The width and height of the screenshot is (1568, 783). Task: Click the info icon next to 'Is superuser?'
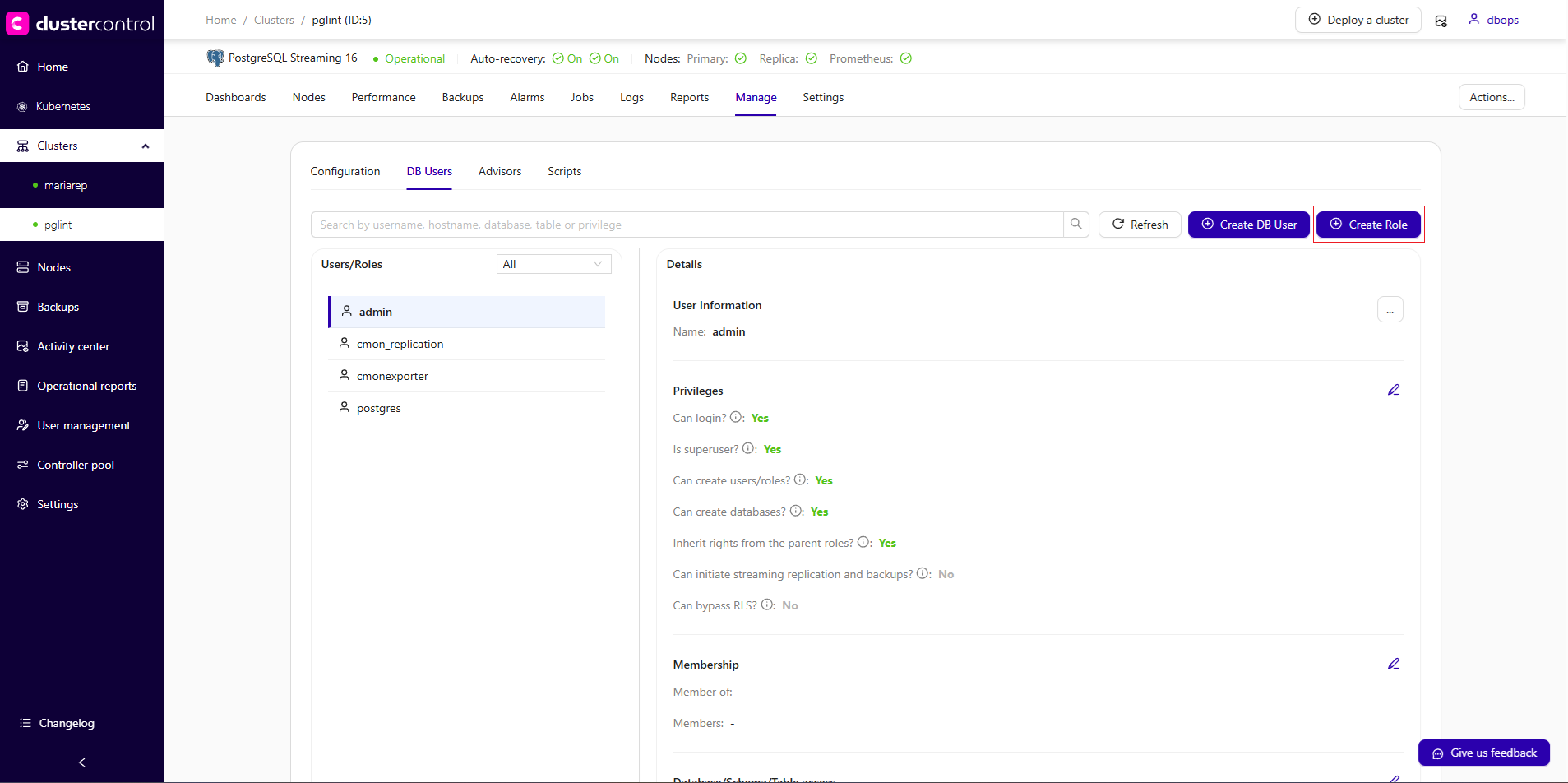click(x=749, y=448)
